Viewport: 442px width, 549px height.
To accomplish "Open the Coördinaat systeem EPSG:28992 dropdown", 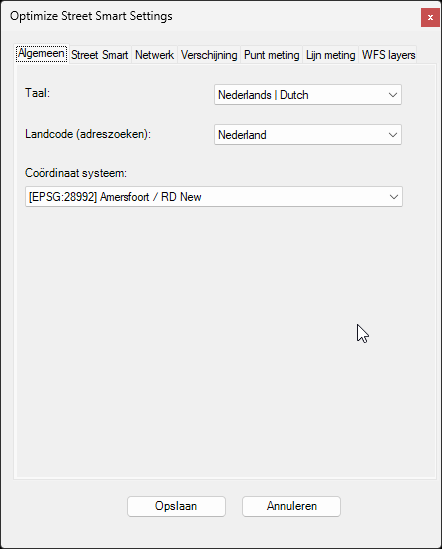I will (x=214, y=196).
